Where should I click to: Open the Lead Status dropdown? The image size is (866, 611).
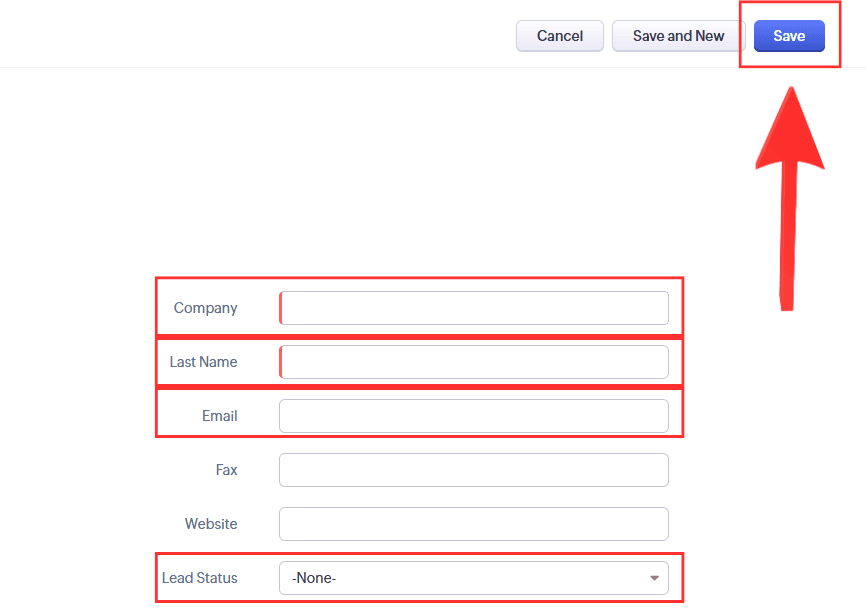(x=474, y=578)
